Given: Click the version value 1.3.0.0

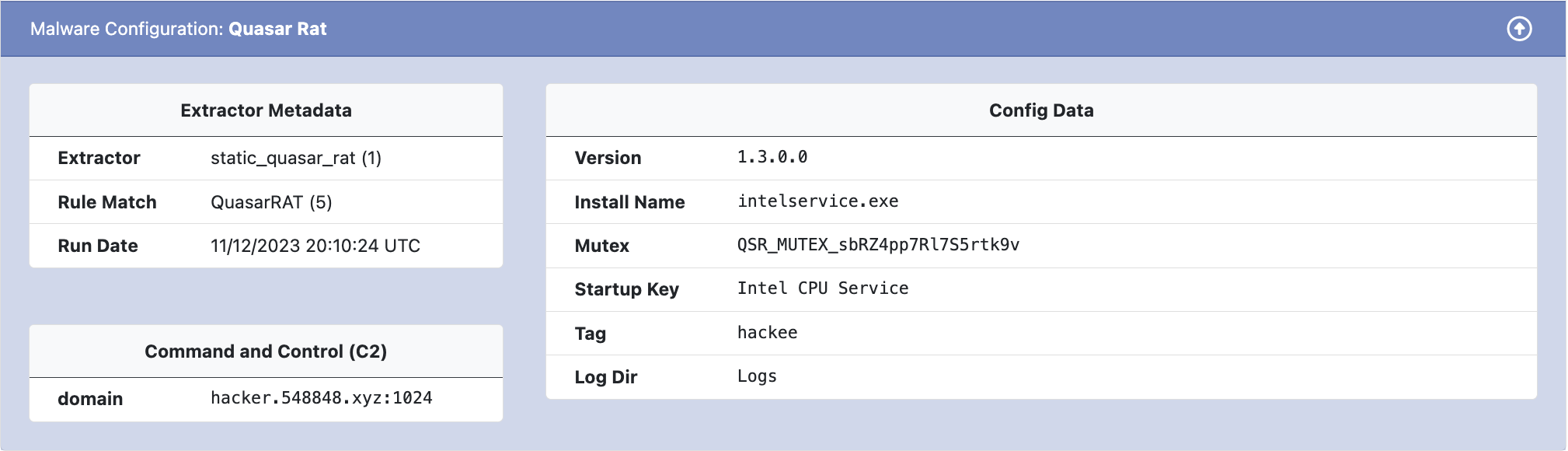Looking at the screenshot, I should (x=772, y=157).
